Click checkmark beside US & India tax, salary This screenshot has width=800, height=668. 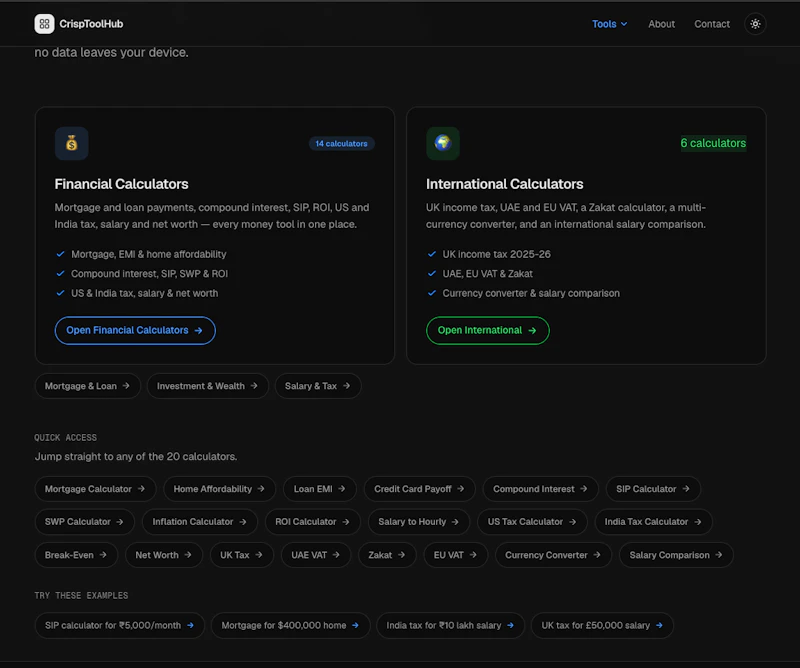(x=60, y=293)
